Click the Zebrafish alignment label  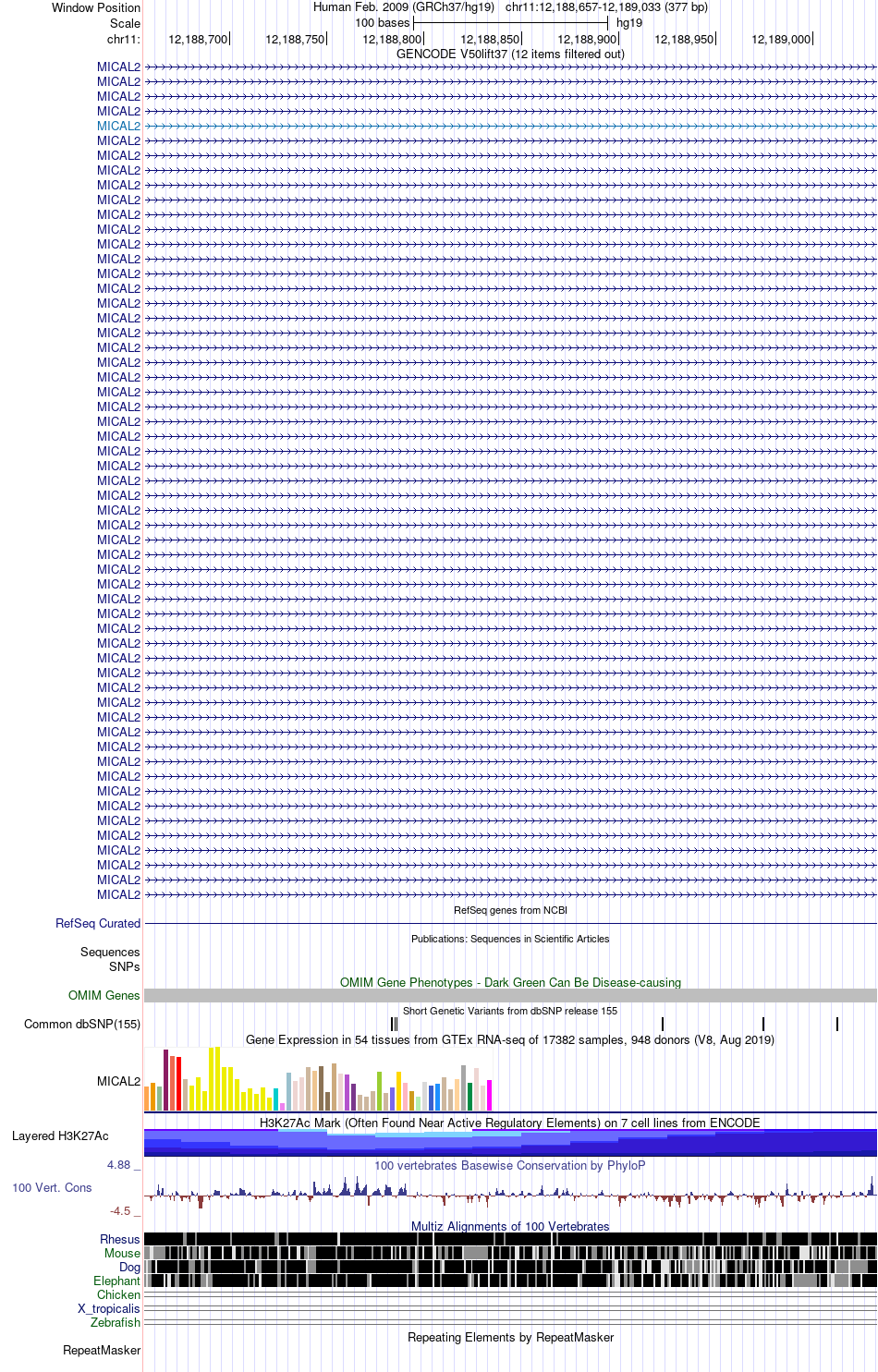point(116,1322)
